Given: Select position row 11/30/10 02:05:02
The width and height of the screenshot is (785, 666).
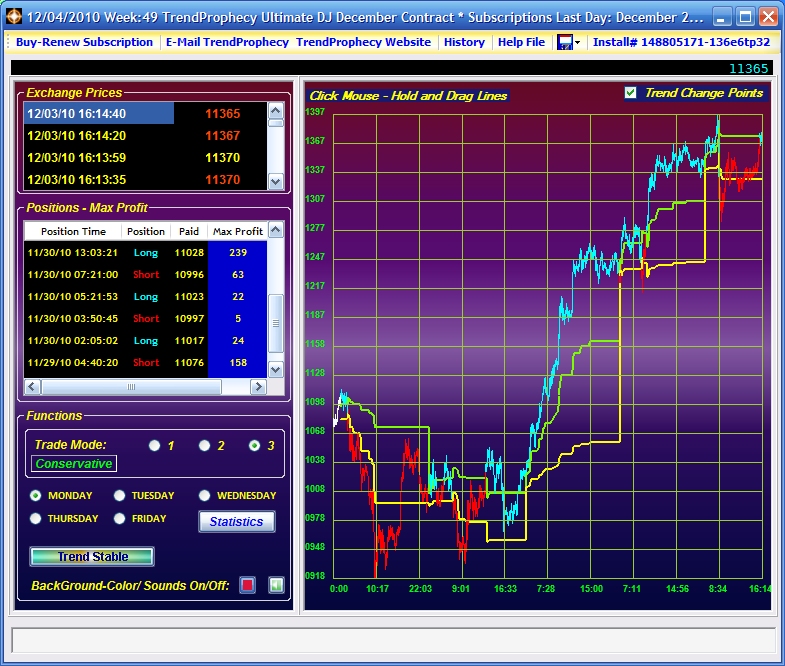Looking at the screenshot, I should tap(145, 341).
